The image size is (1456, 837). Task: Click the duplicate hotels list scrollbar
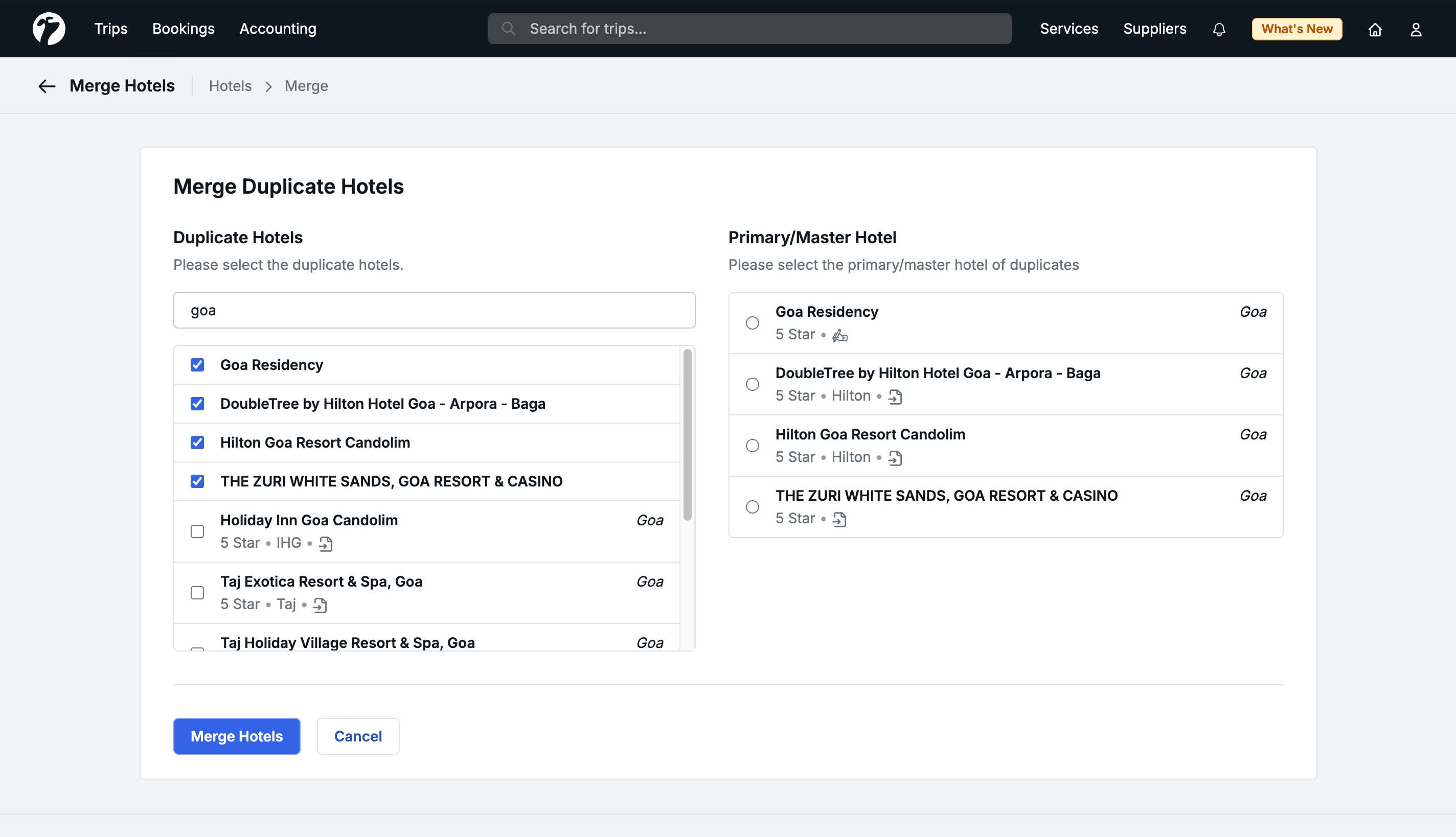[x=687, y=434]
